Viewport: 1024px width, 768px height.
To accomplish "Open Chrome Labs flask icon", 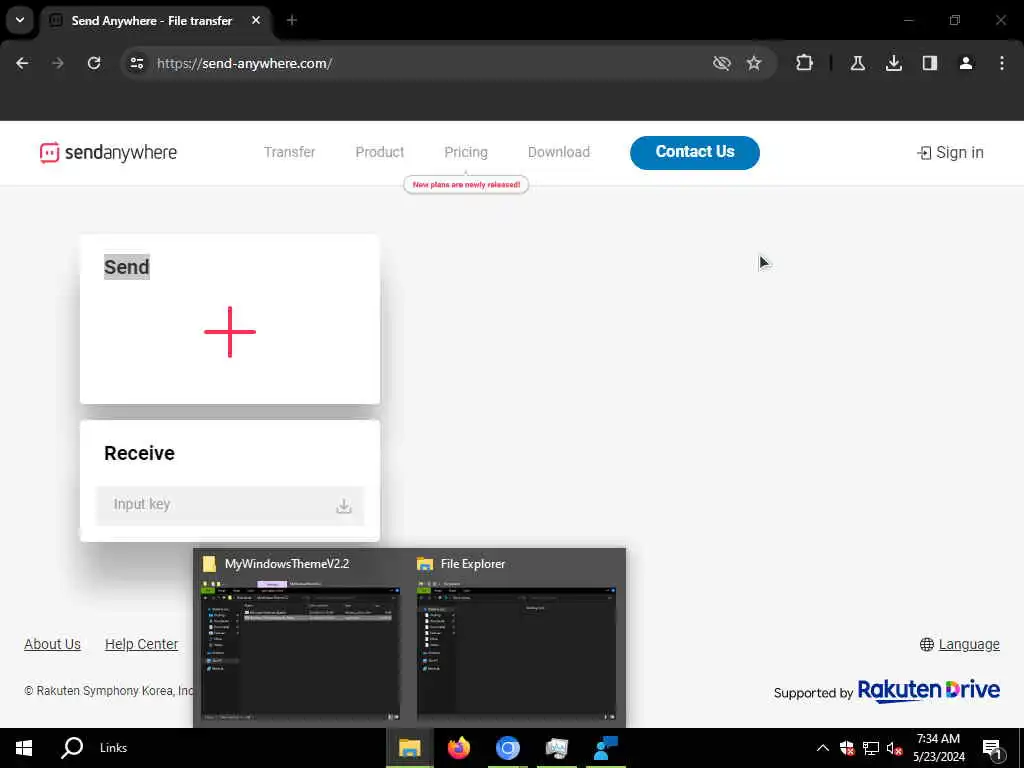I will pos(857,63).
